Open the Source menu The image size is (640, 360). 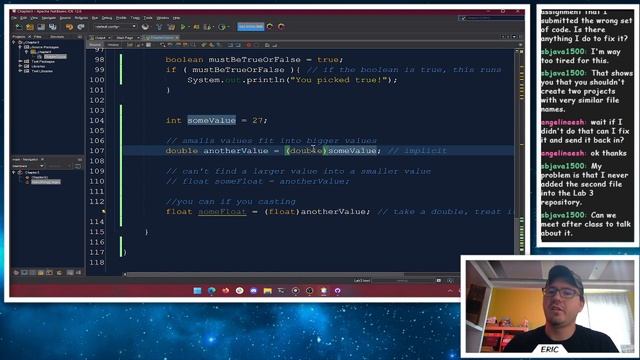pyautogui.click(x=65, y=18)
